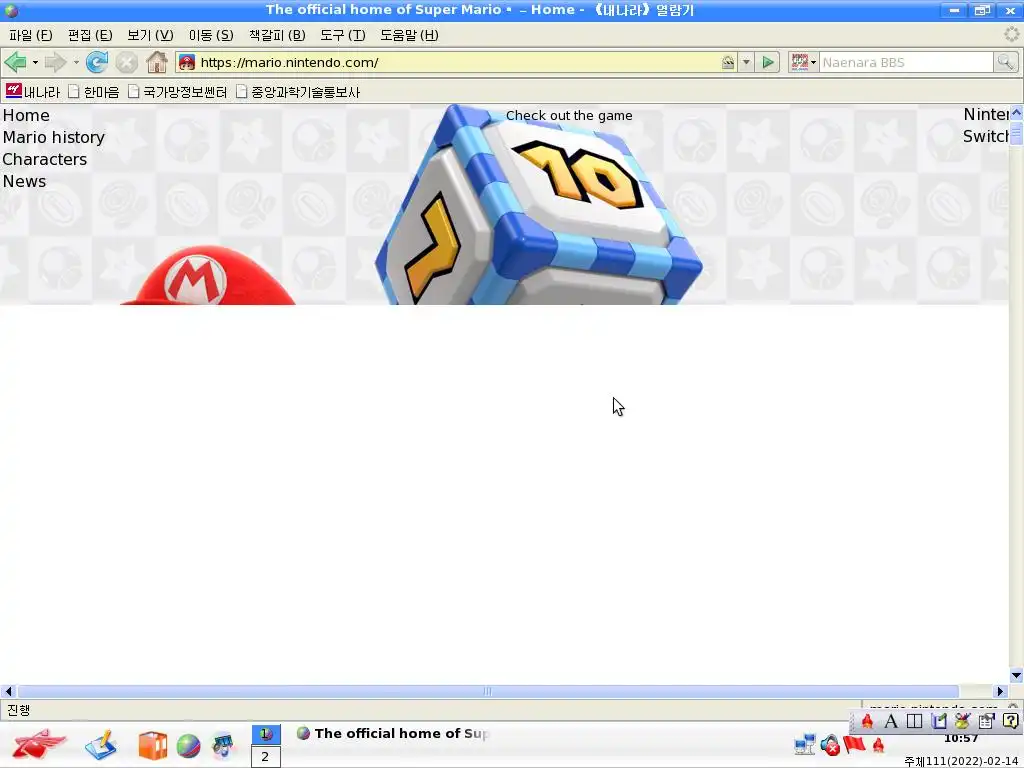Launch the text editor taskbar icon
The width and height of the screenshot is (1024, 768).
[101, 744]
